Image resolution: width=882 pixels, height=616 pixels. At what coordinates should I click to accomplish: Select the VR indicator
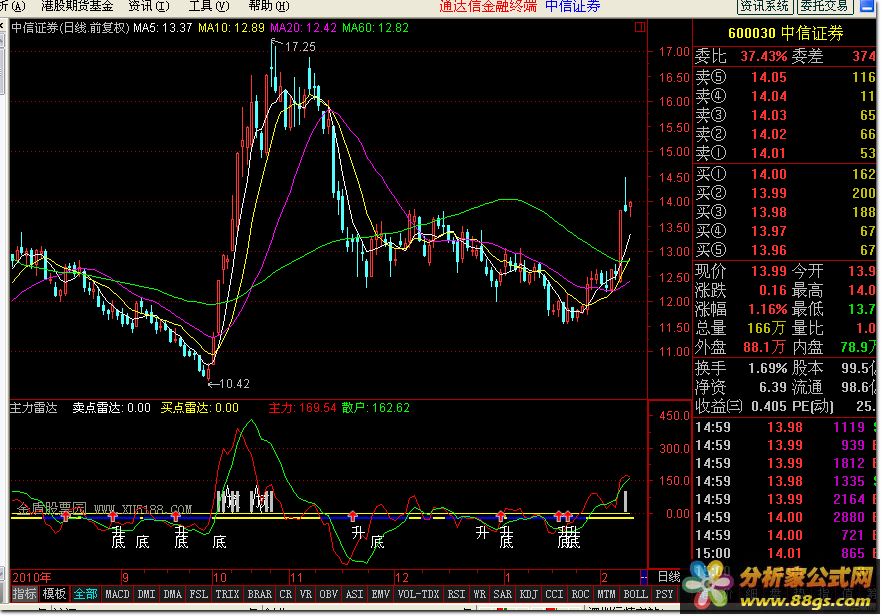pyautogui.click(x=305, y=593)
